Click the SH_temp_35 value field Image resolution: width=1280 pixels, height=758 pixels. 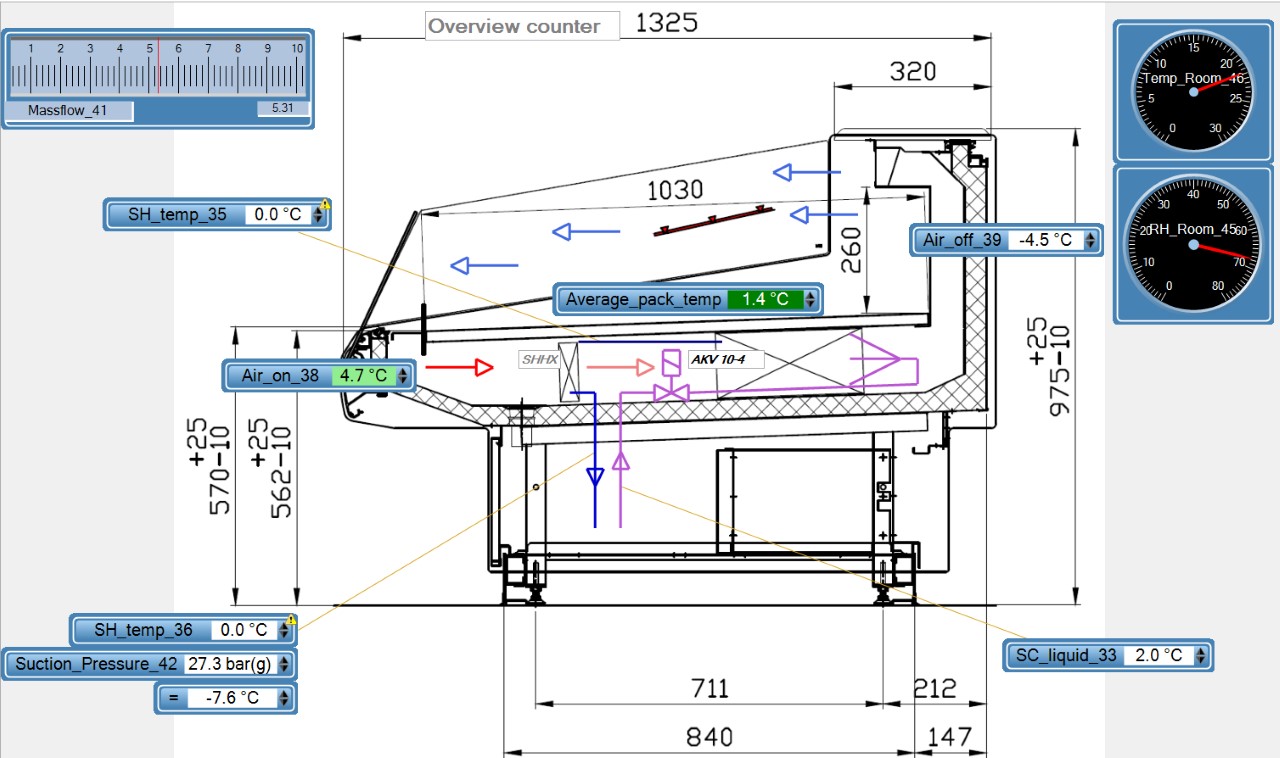pos(277,214)
